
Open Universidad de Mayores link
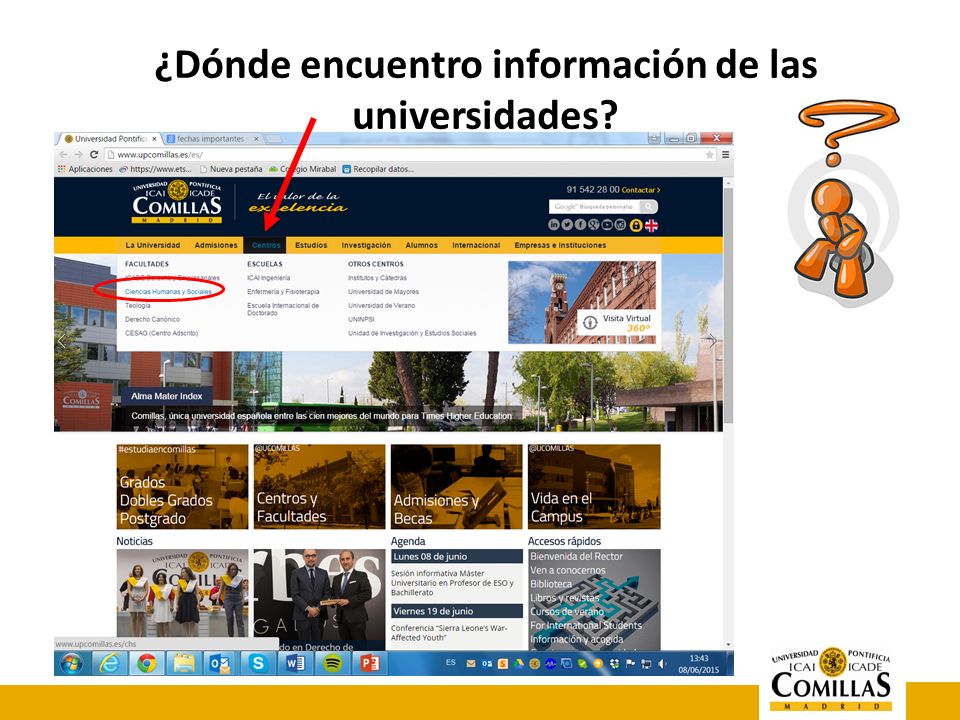point(383,292)
